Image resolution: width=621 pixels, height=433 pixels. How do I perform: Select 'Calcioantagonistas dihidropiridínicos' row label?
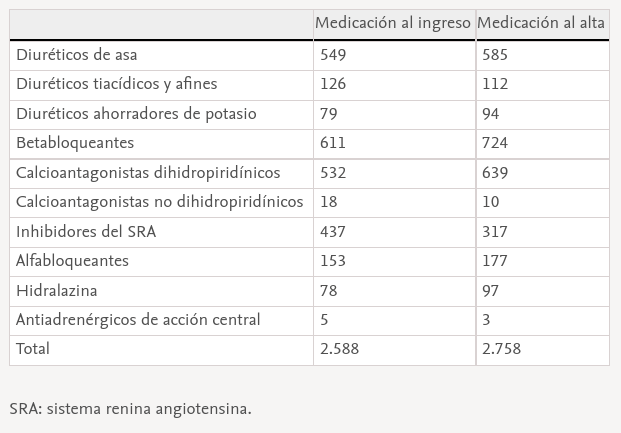(x=148, y=173)
